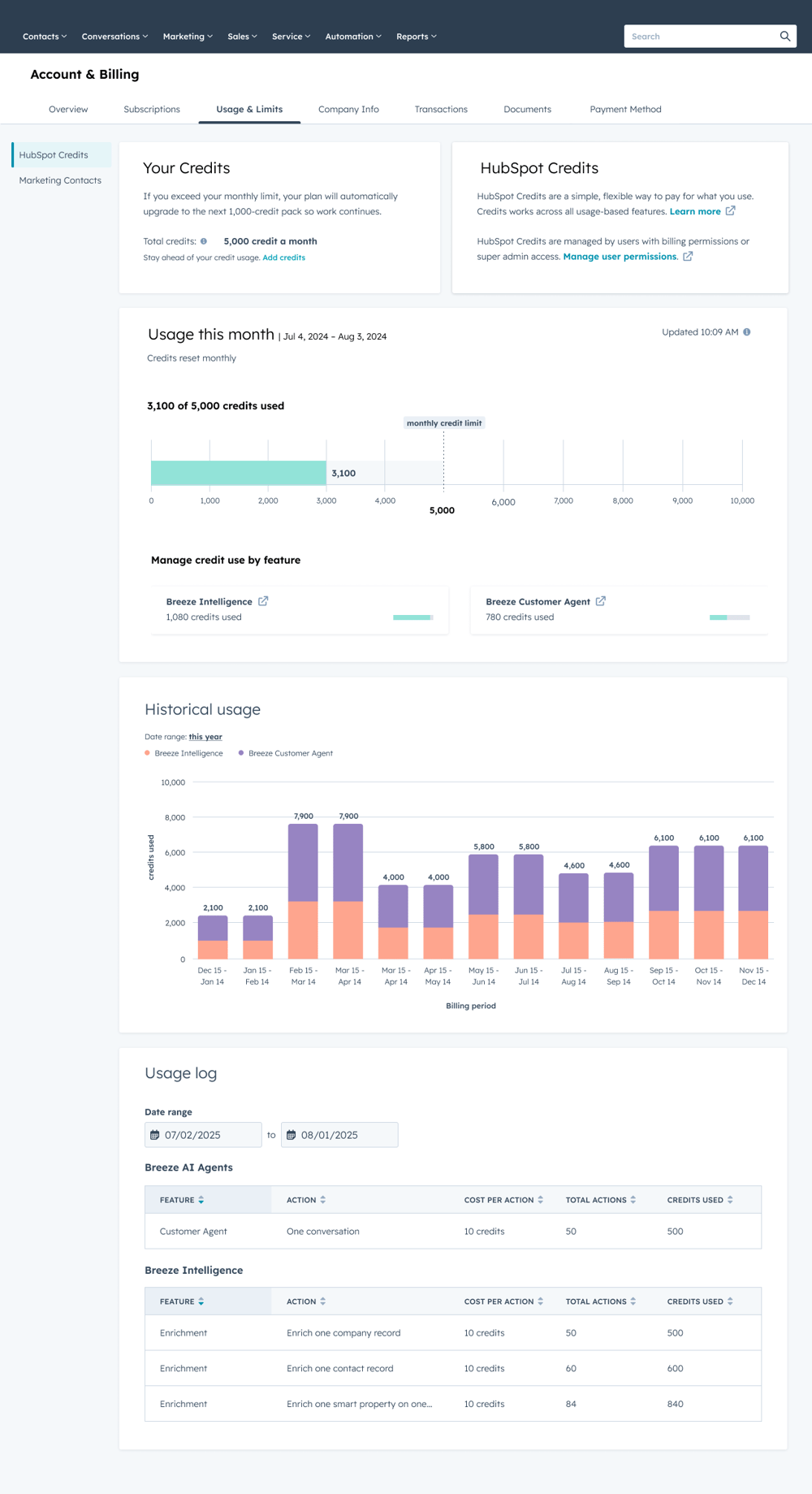Click Breeze Customer Agent usage mini progress bar

[x=729, y=617]
